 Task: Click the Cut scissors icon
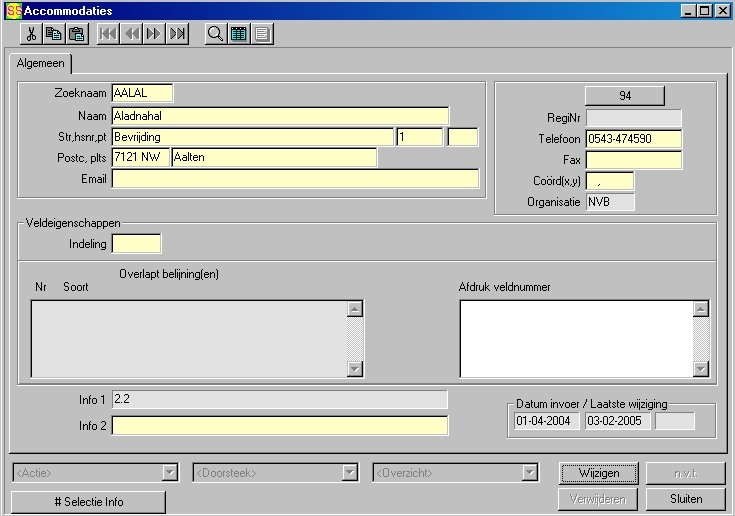(x=32, y=34)
